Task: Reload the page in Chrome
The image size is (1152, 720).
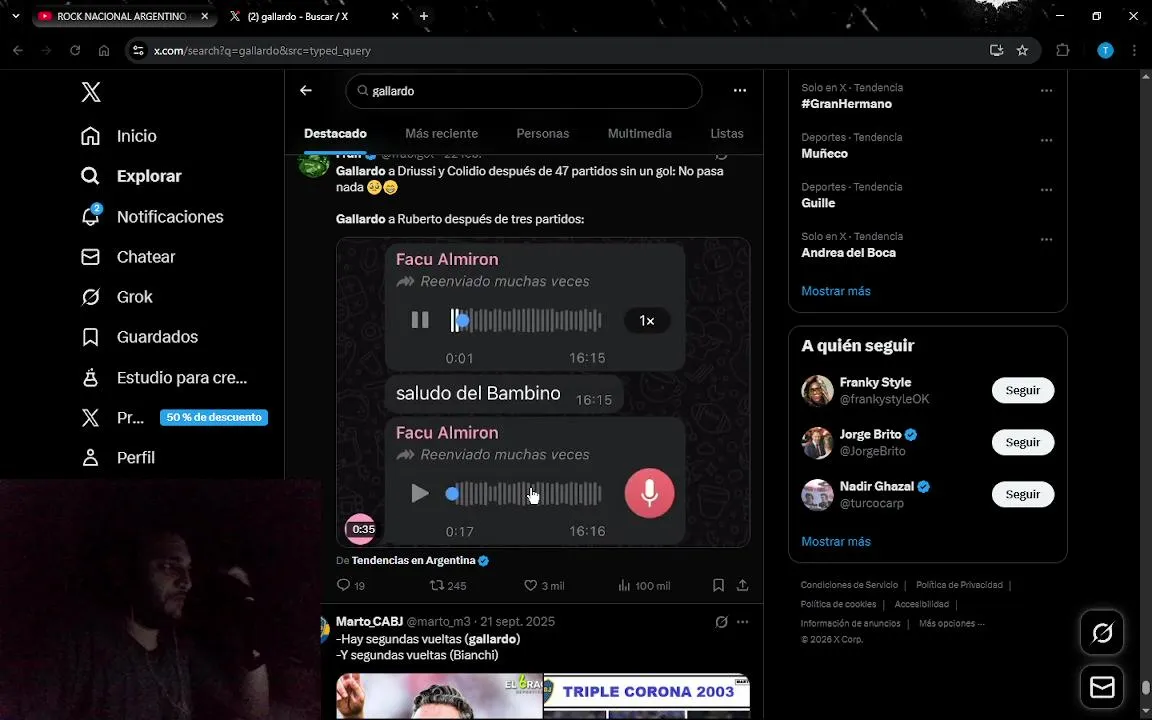Action: pos(75,51)
